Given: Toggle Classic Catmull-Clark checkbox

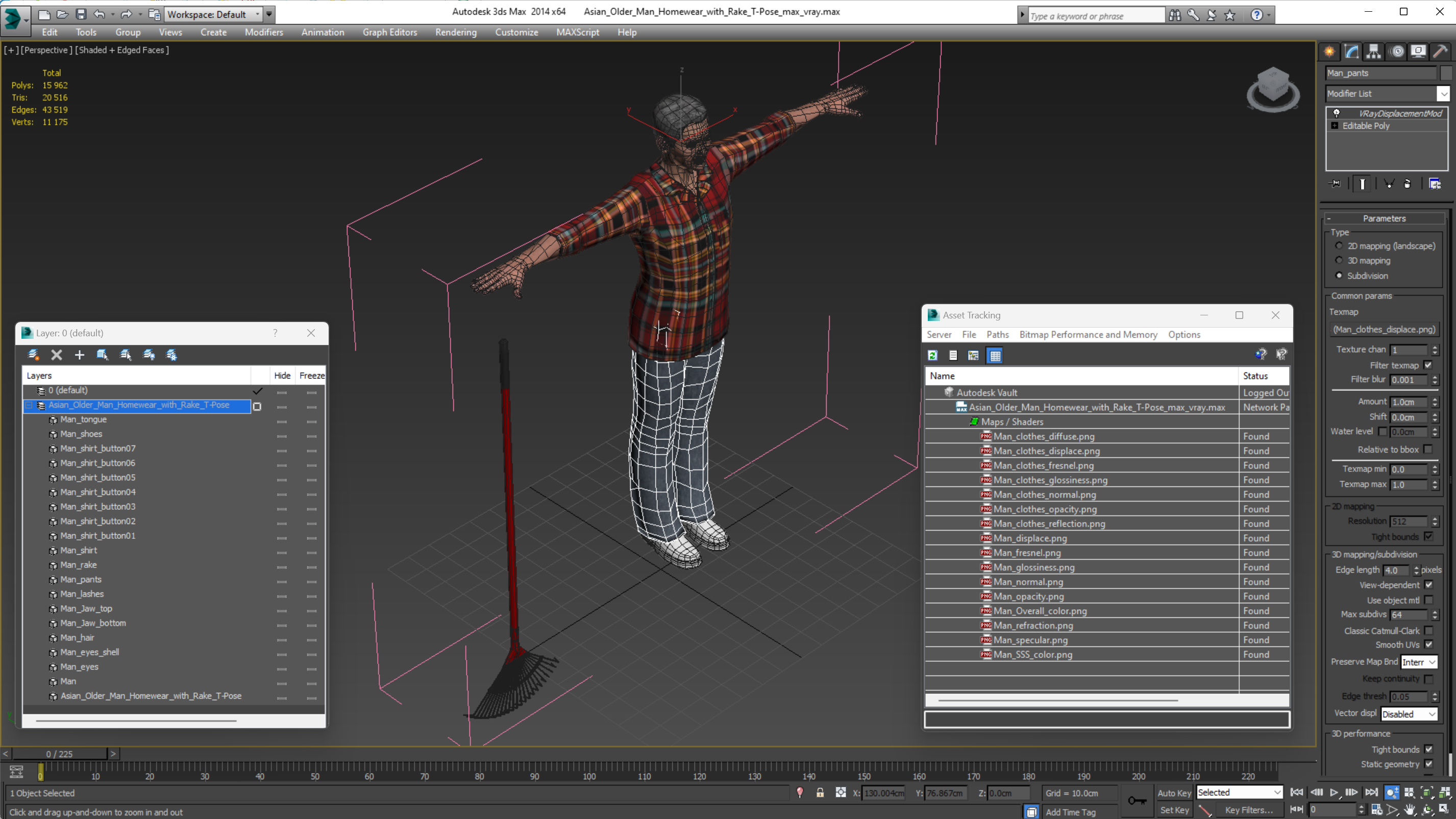Looking at the screenshot, I should [1428, 630].
